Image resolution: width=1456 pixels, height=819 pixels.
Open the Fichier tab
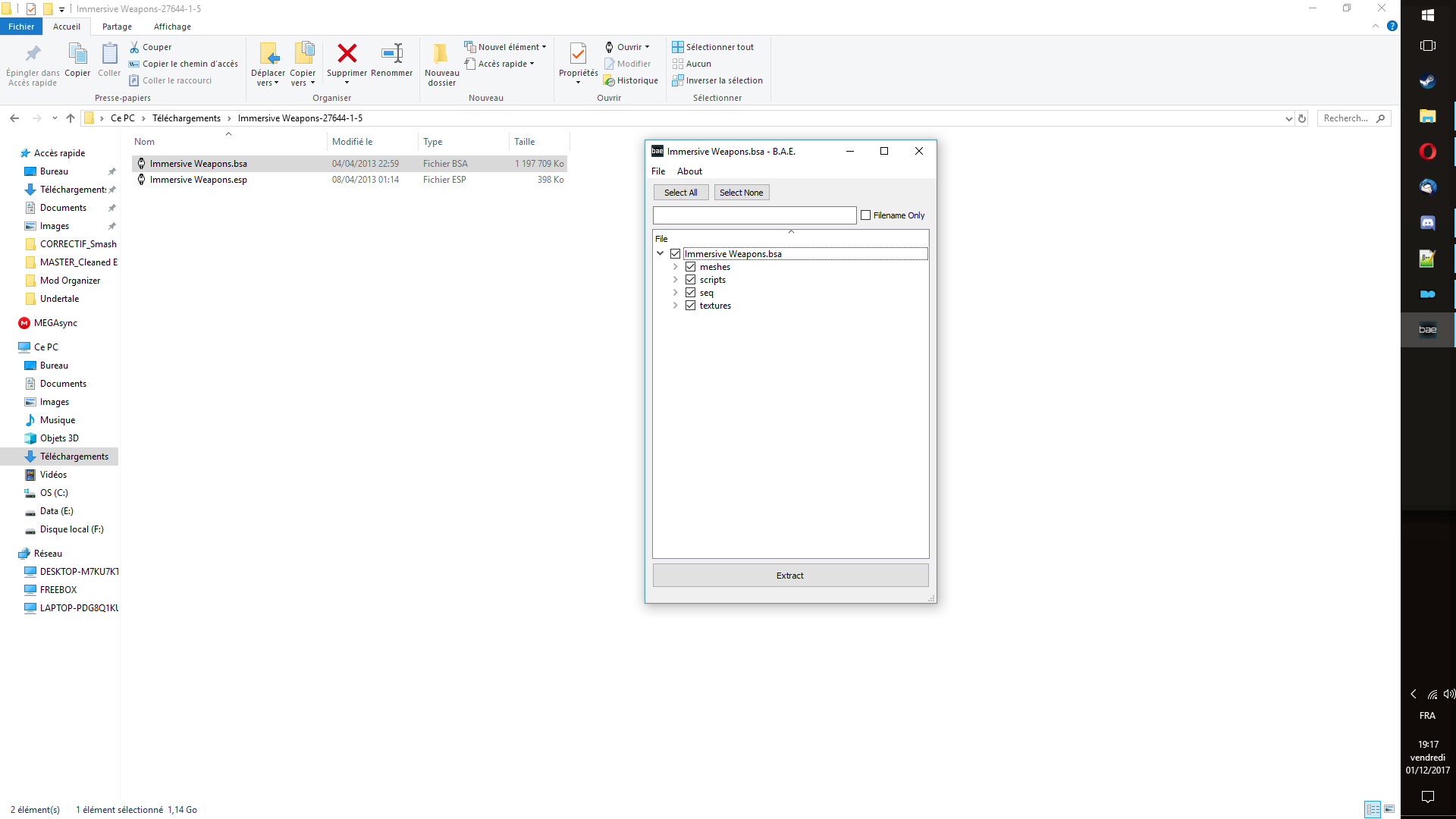pos(21,27)
